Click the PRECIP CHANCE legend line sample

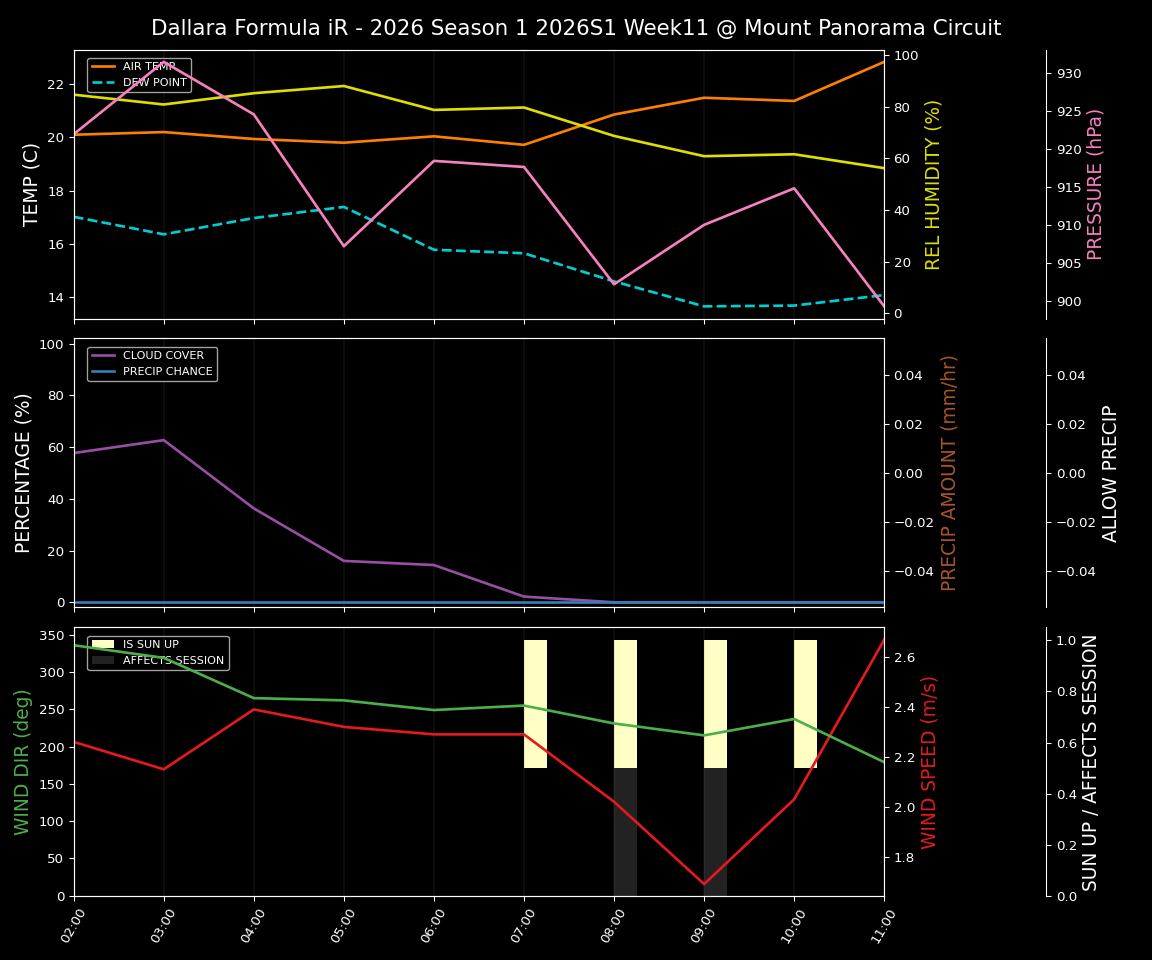click(104, 370)
